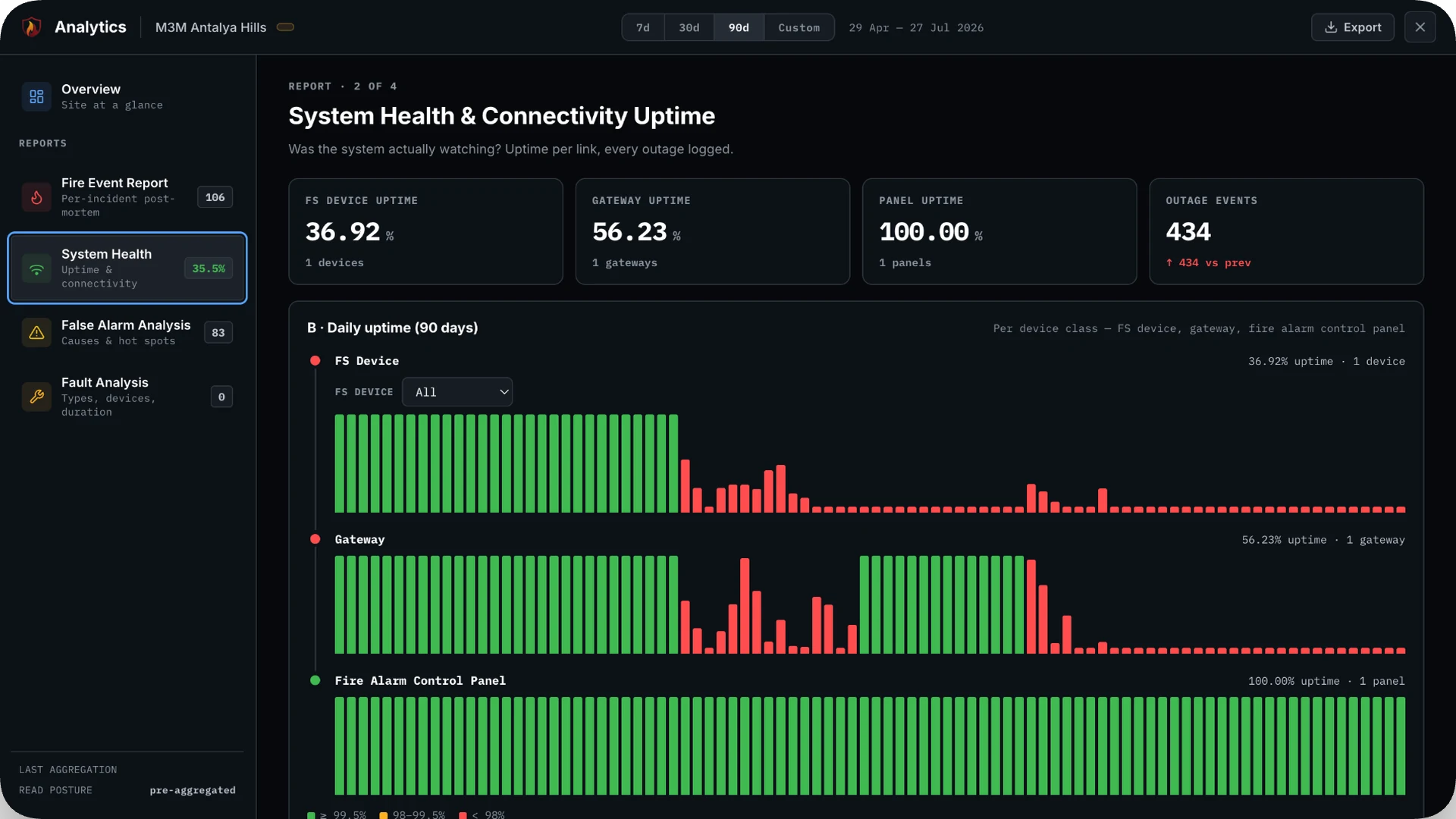Screen dimensions: 1456x819
Task: Click the 'REPORT · 2 OF 4' breadcrumb
Action: click(x=343, y=86)
